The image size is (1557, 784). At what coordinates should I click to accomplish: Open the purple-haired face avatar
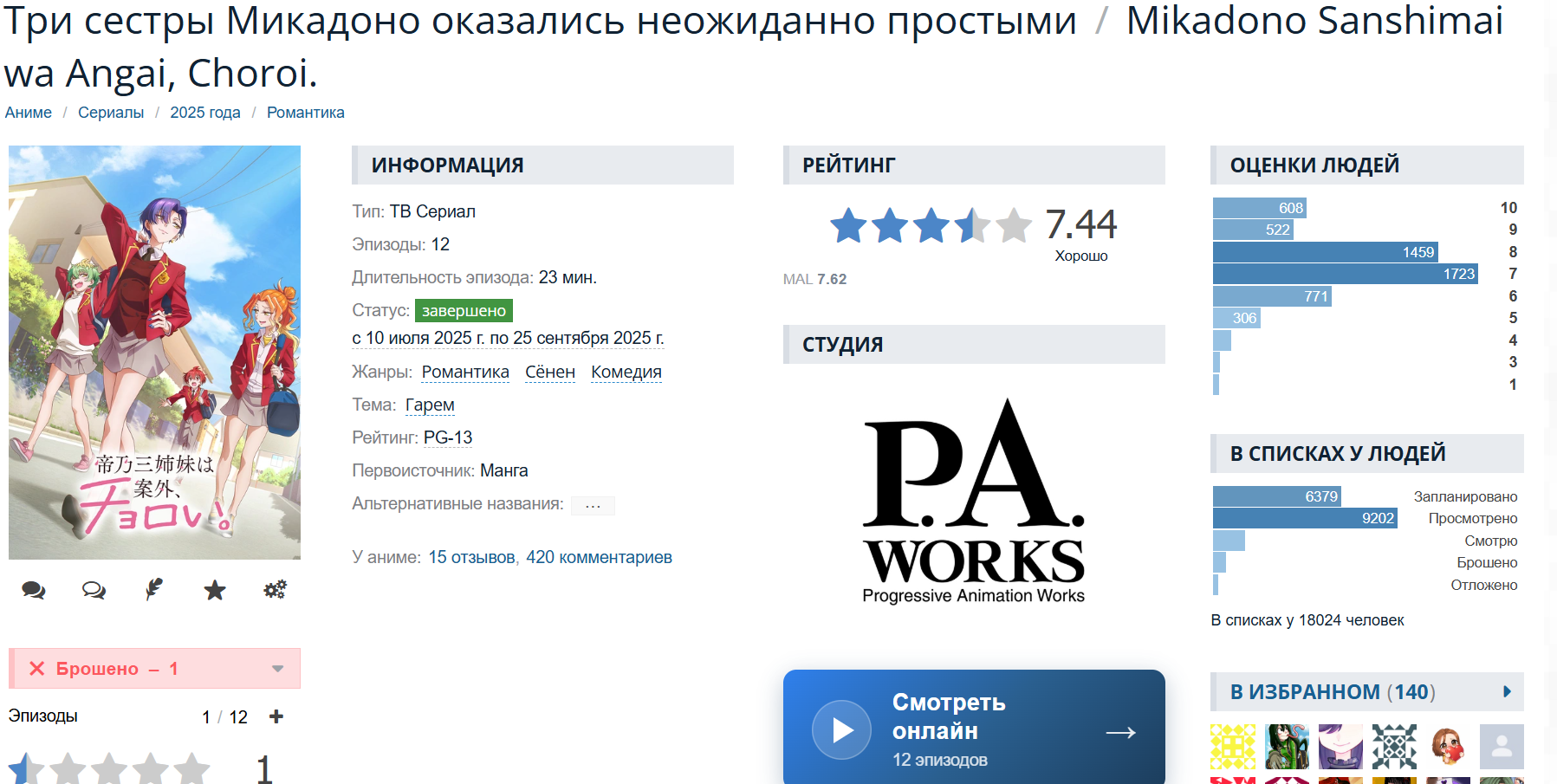pos(1340,747)
